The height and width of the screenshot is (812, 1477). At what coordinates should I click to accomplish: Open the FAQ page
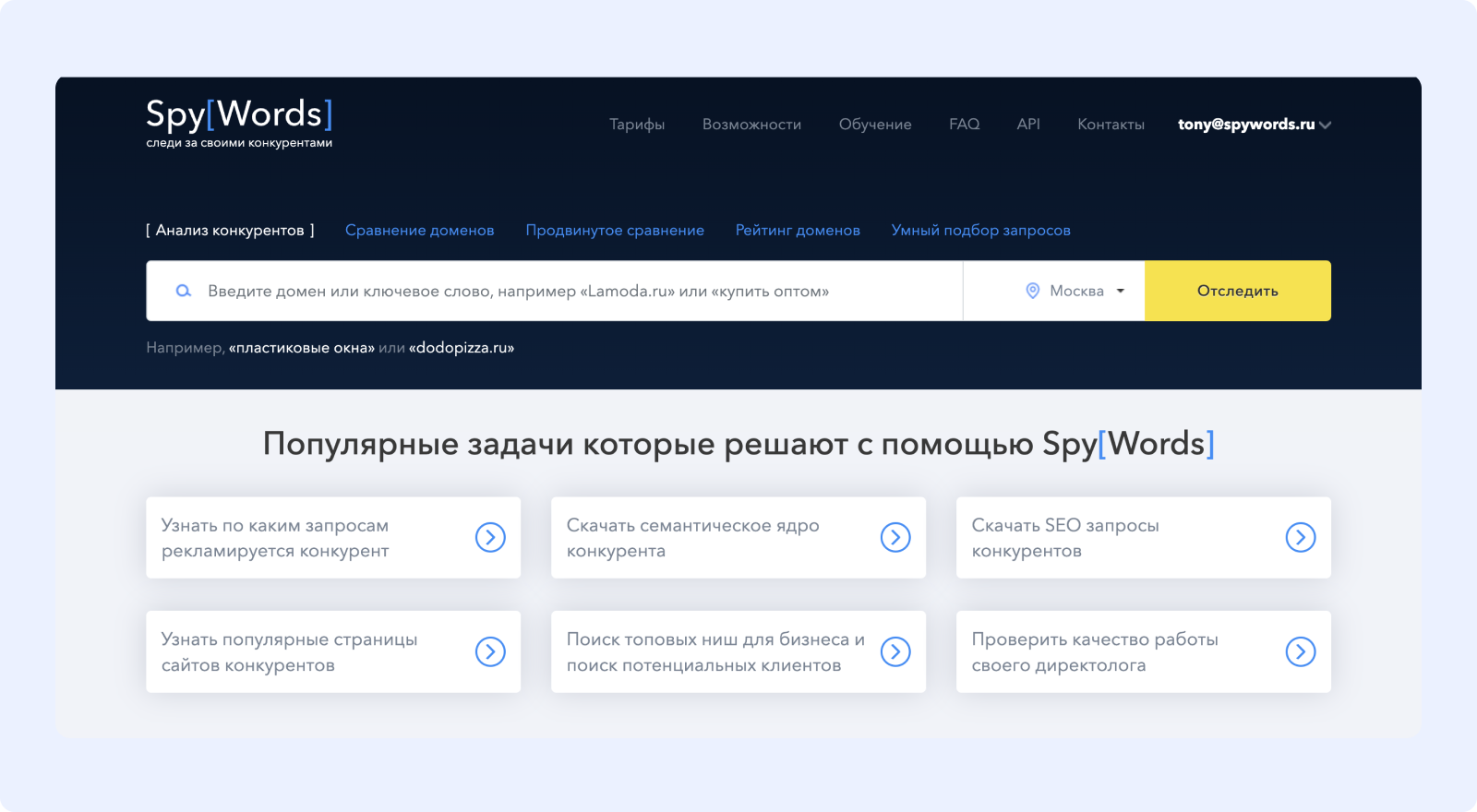[965, 124]
